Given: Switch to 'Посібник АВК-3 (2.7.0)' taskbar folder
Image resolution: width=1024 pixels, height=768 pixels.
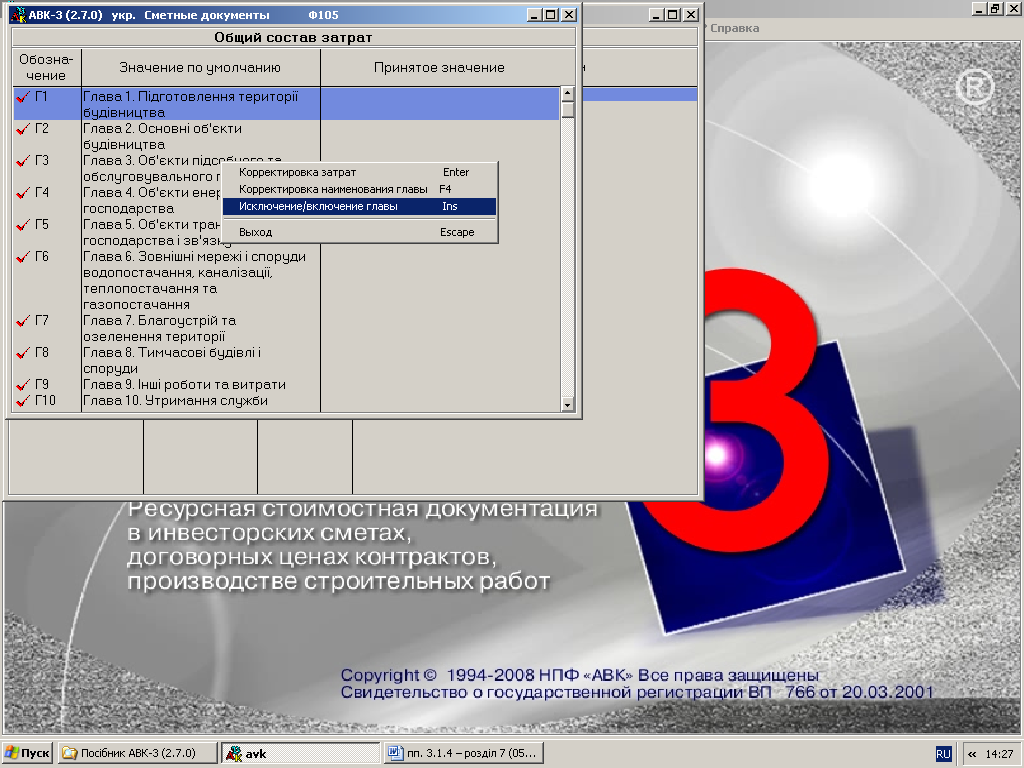Looking at the screenshot, I should coord(137,753).
